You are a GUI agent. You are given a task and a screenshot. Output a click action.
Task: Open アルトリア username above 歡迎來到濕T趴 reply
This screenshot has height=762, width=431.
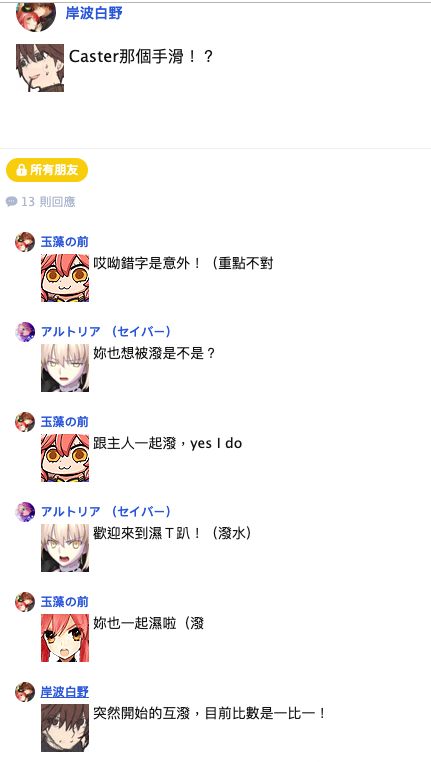tap(106, 512)
